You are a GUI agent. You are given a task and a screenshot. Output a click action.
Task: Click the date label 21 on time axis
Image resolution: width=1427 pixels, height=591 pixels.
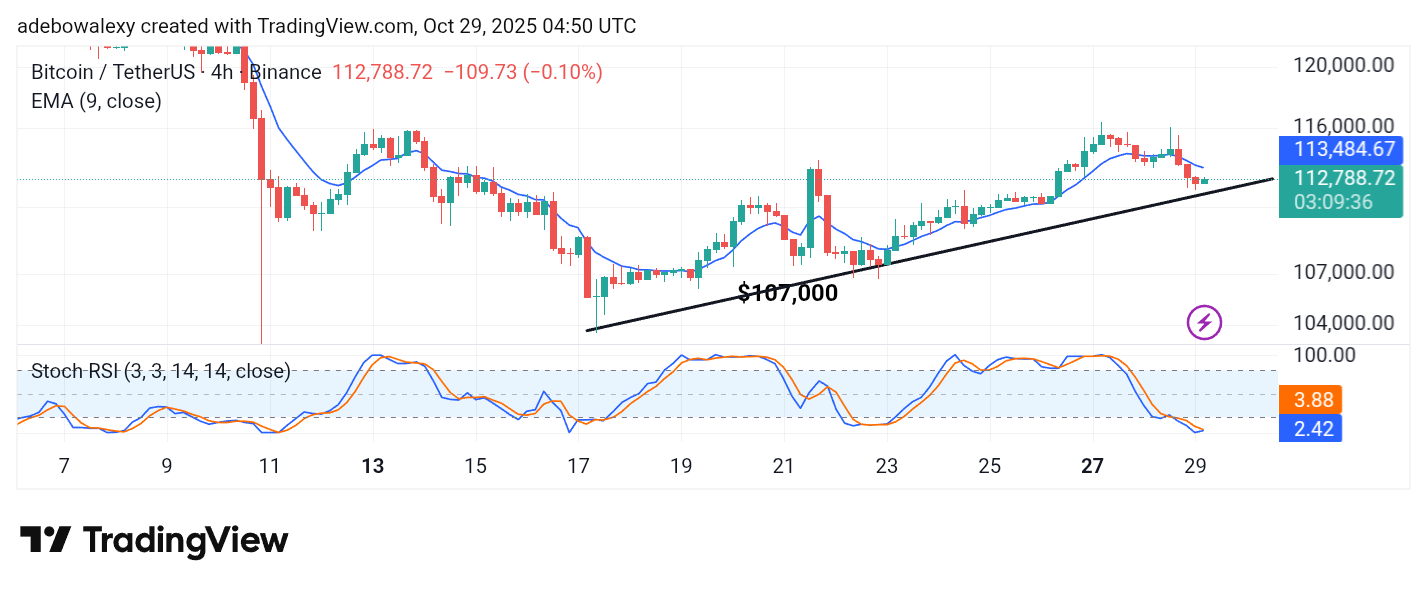click(x=784, y=466)
